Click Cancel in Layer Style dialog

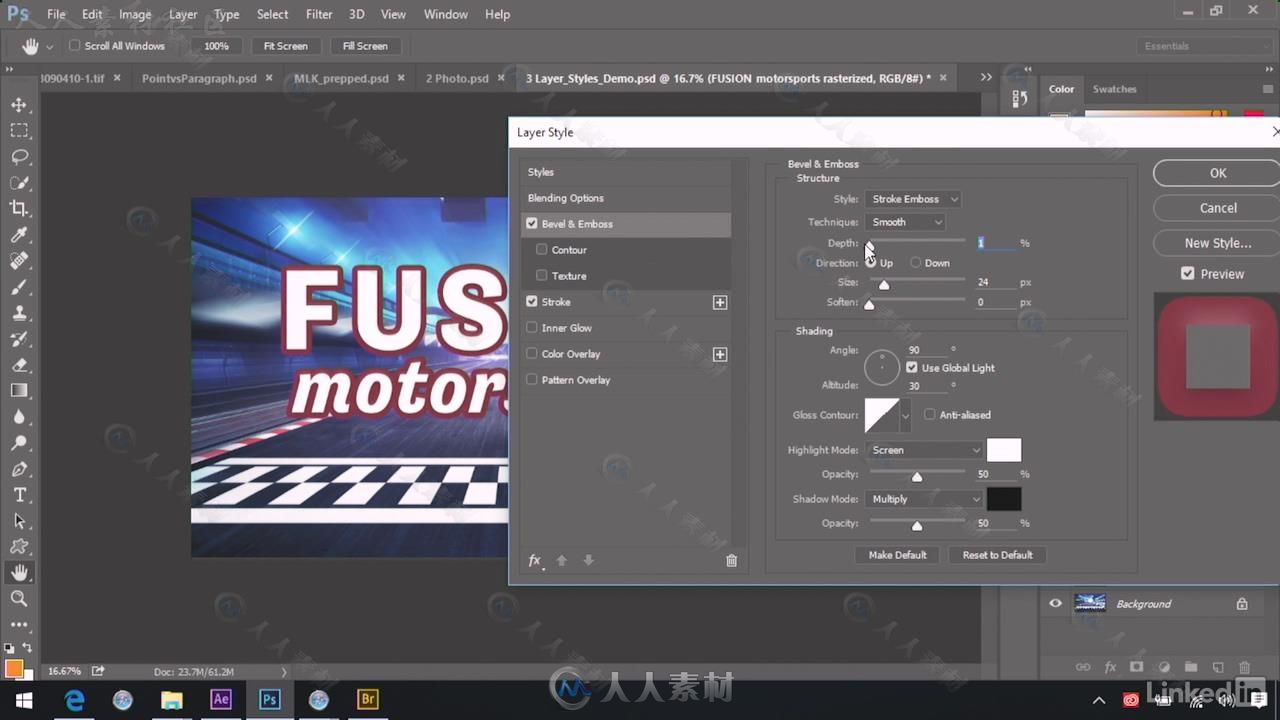1217,208
